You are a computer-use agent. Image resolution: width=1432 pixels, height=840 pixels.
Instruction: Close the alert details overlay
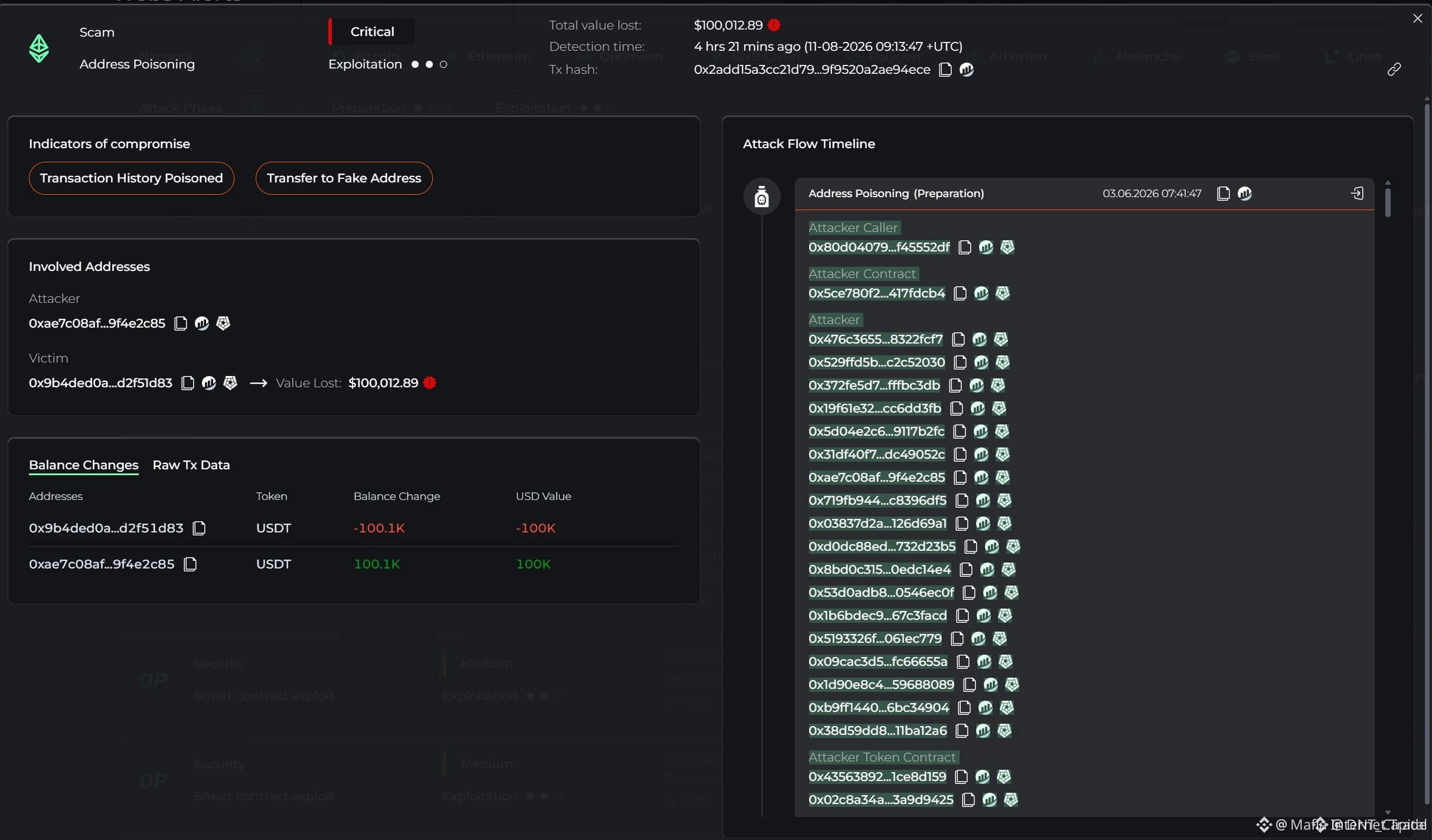click(1418, 18)
